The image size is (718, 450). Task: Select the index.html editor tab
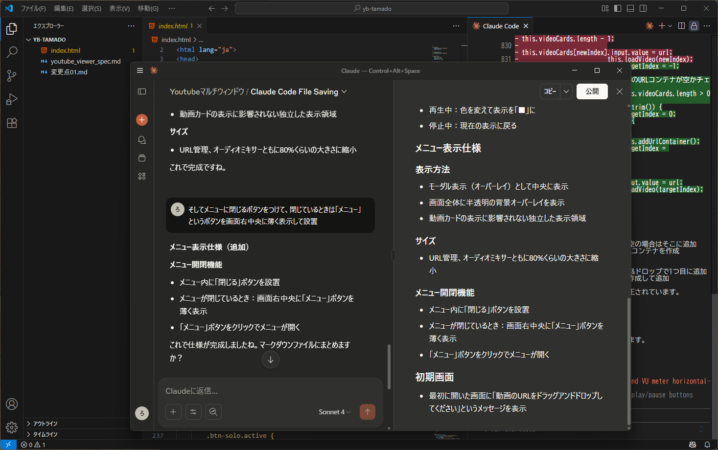point(173,26)
